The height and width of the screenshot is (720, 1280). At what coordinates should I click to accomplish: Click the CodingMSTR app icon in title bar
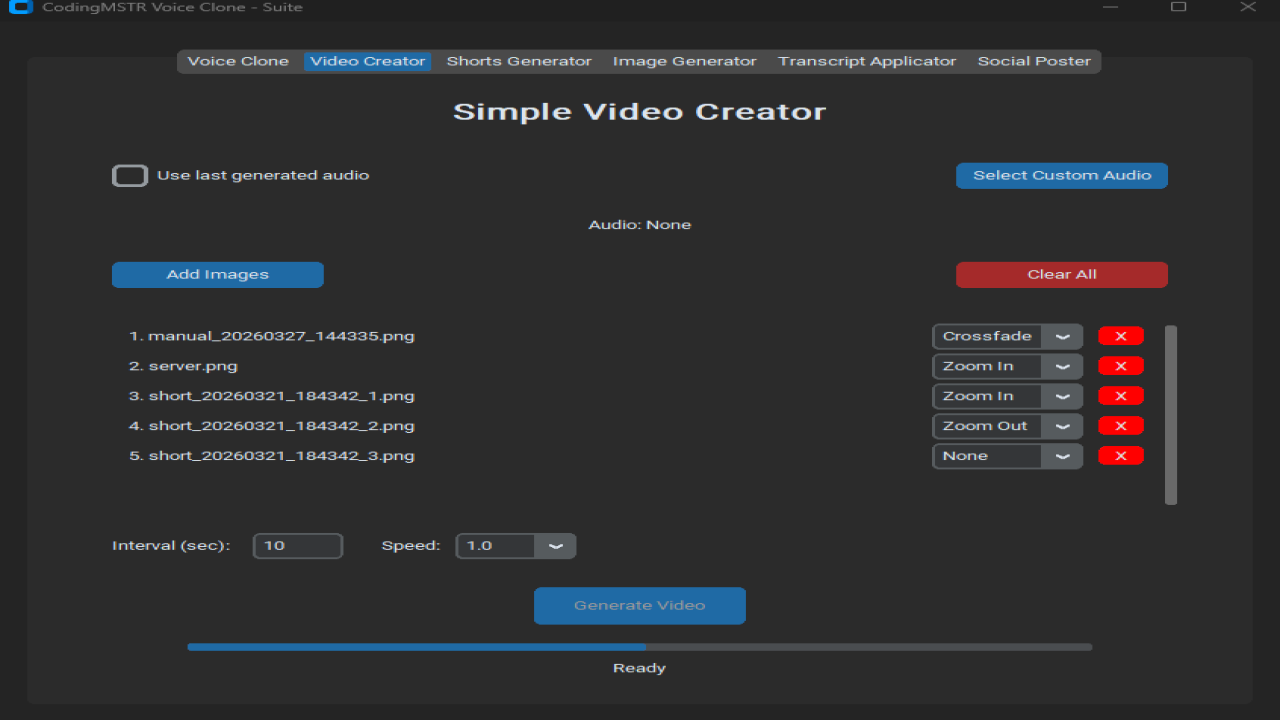[x=20, y=7]
